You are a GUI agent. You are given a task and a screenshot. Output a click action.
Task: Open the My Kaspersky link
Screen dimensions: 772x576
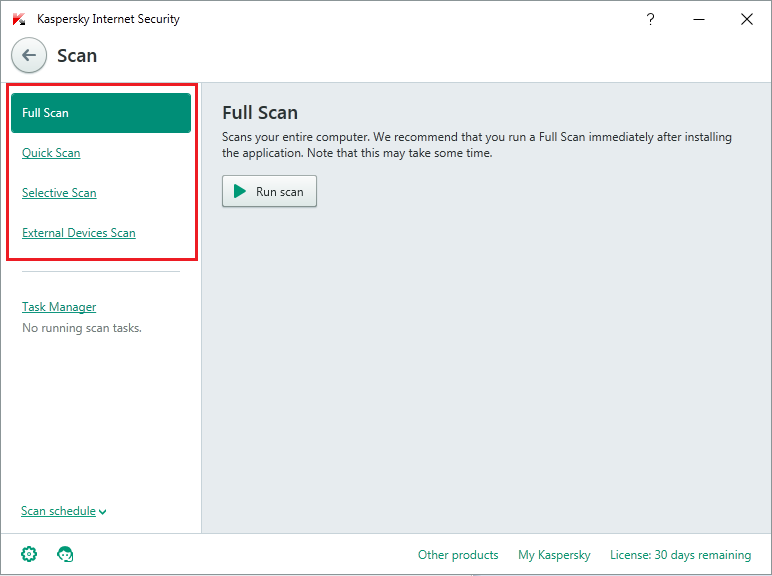(x=554, y=555)
